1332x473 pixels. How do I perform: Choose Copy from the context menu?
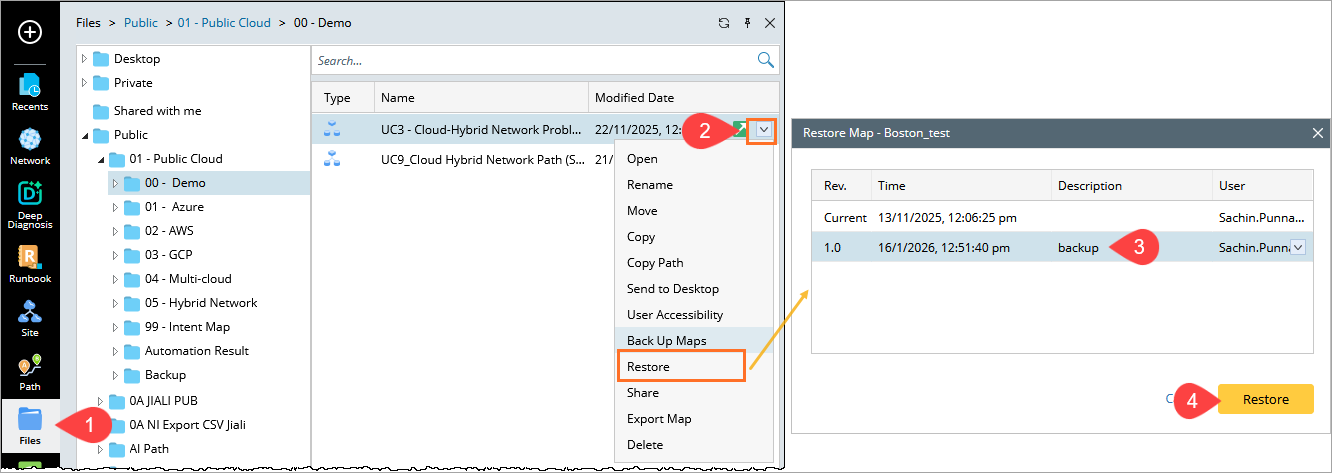[694, 237]
